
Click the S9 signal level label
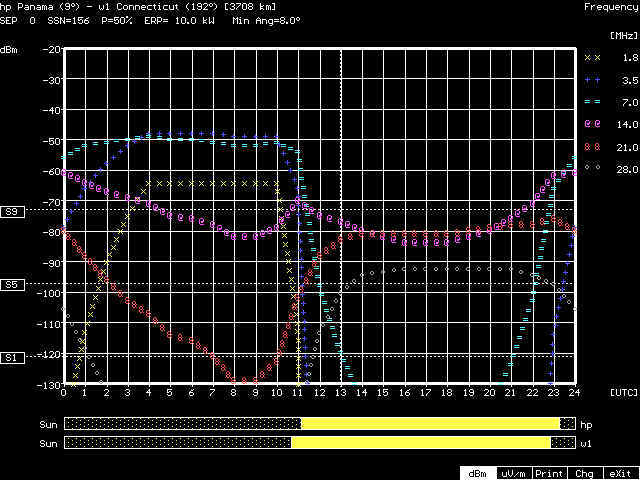(x=12, y=212)
